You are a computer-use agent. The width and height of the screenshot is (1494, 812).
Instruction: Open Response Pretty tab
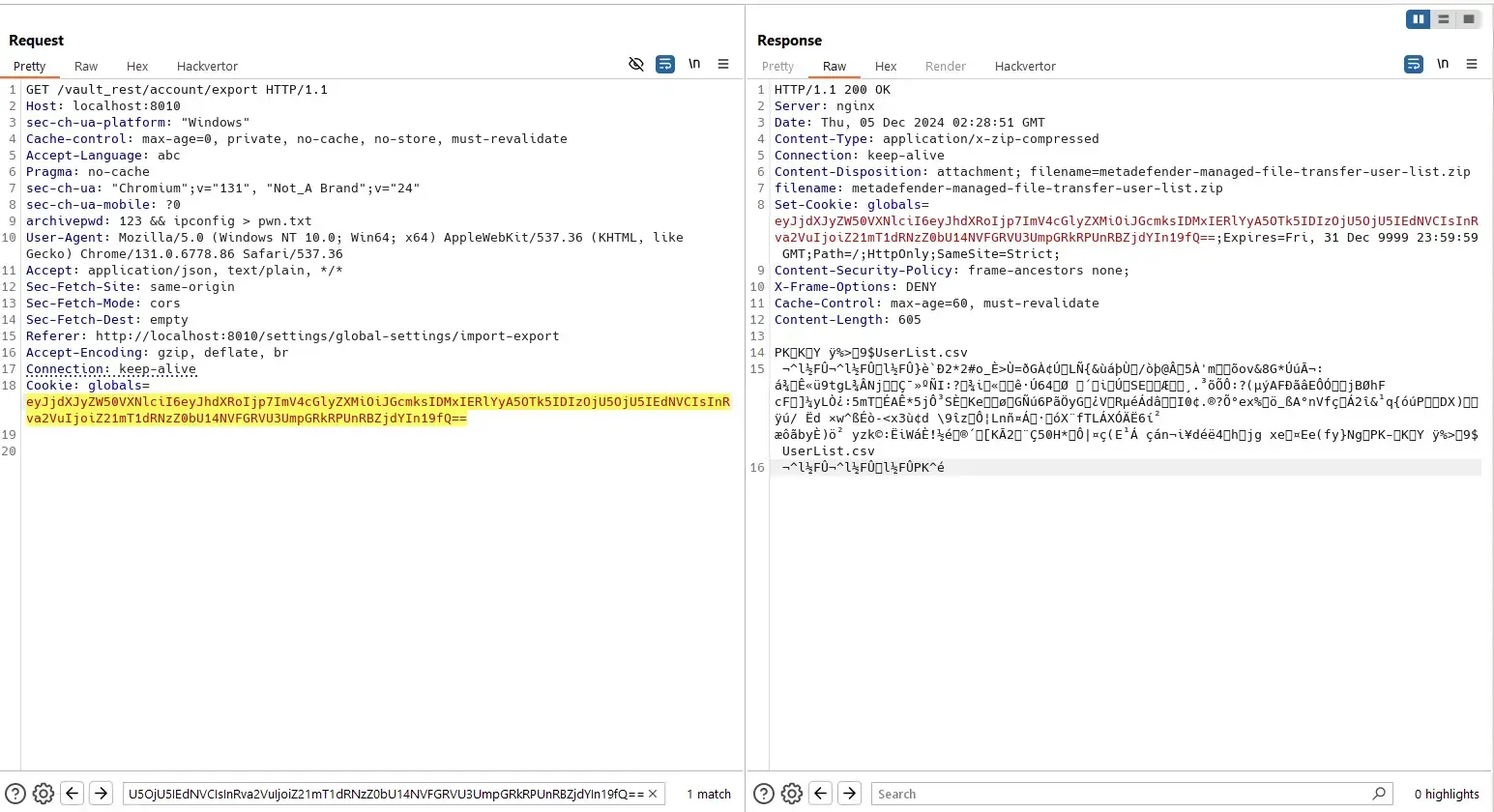(777, 67)
